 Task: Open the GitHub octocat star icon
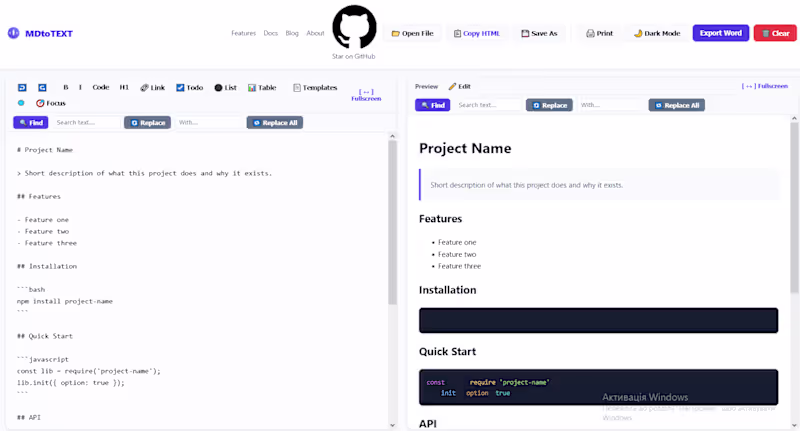click(354, 27)
